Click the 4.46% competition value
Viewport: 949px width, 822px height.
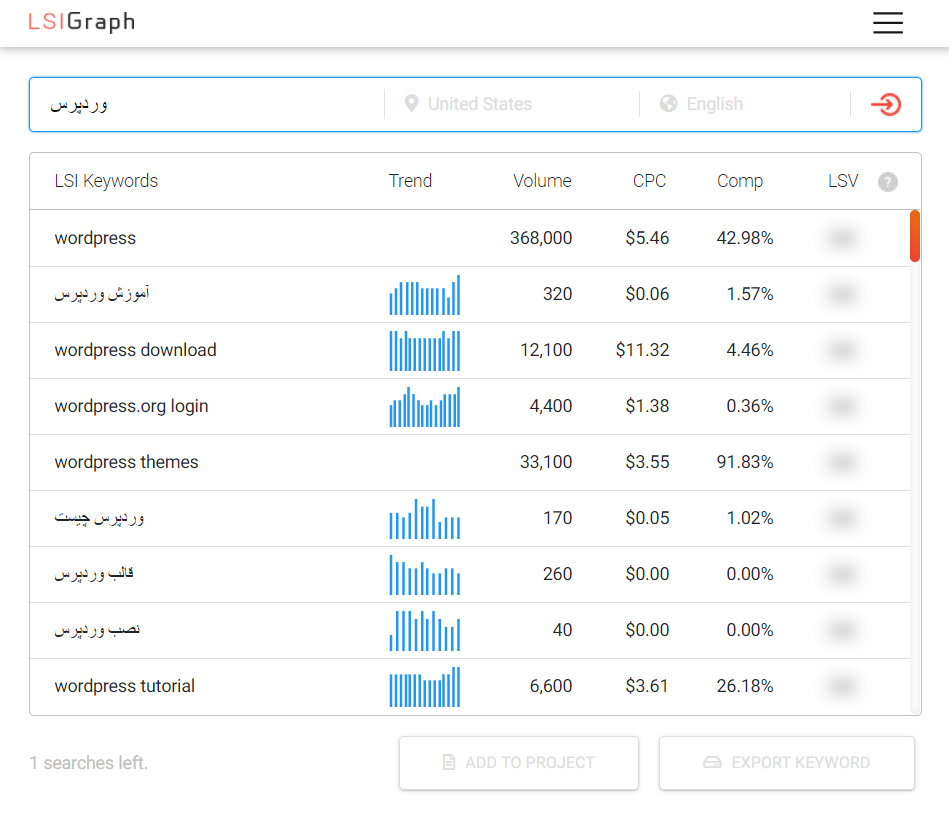[749, 350]
